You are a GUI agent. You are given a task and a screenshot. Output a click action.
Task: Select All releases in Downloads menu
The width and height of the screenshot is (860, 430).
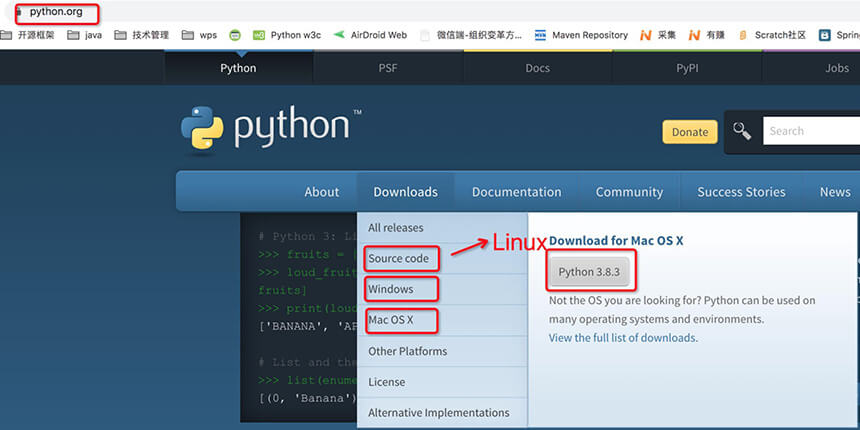click(442, 228)
